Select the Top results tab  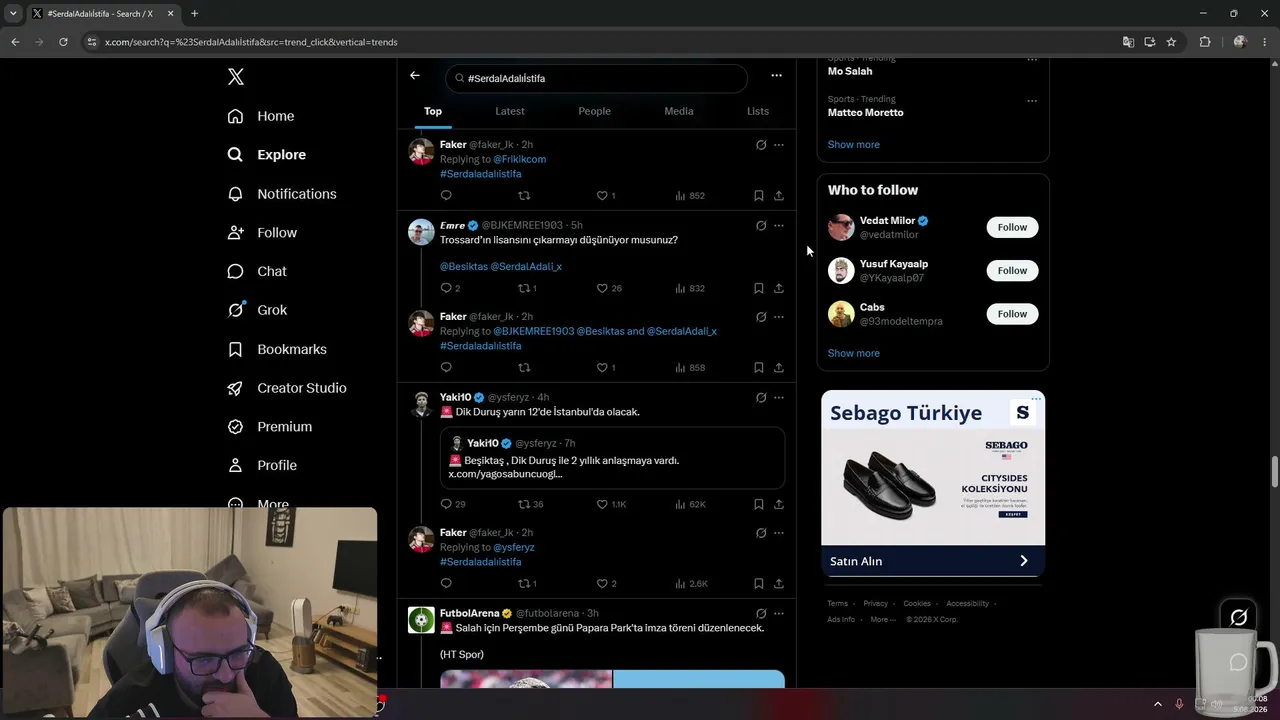[433, 111]
